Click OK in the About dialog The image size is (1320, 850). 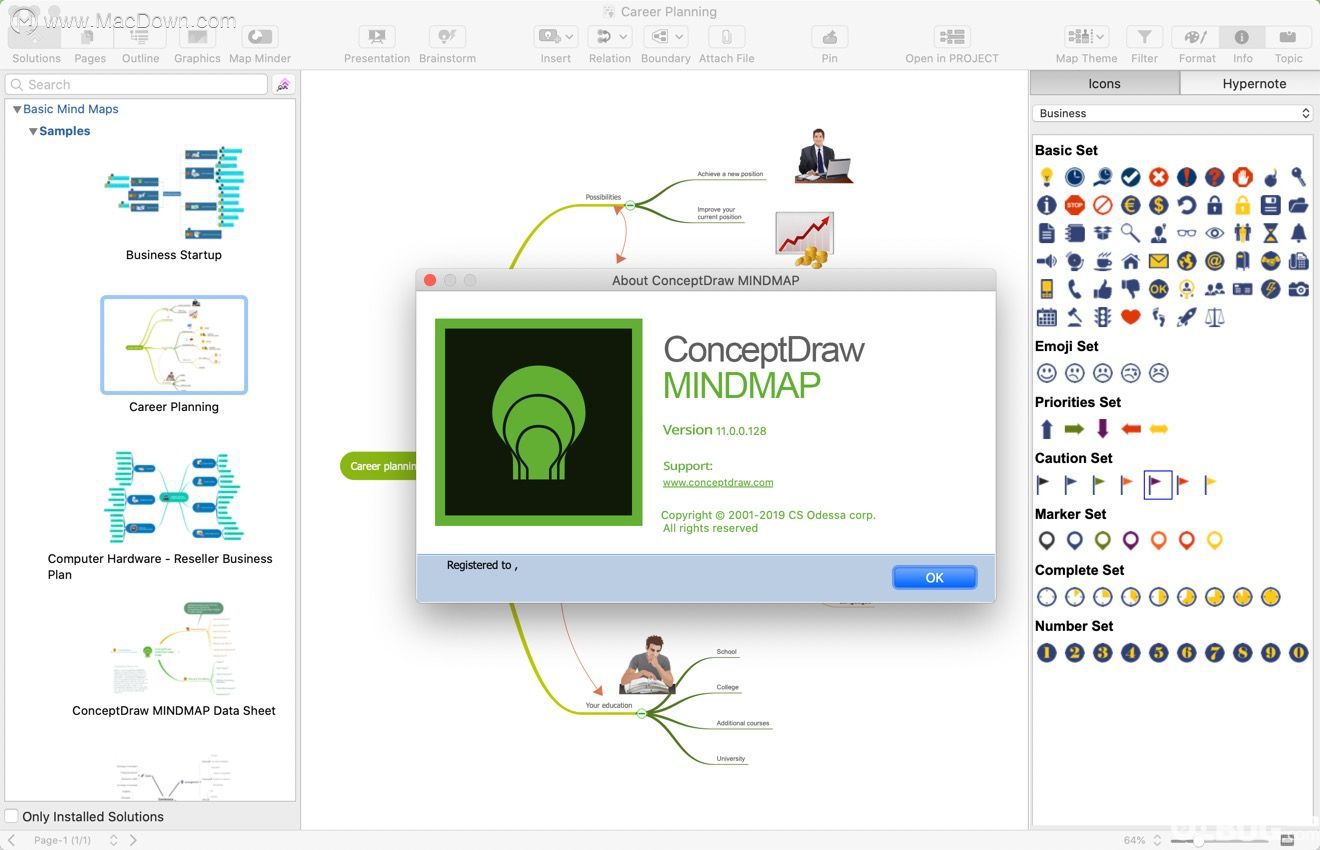click(934, 577)
